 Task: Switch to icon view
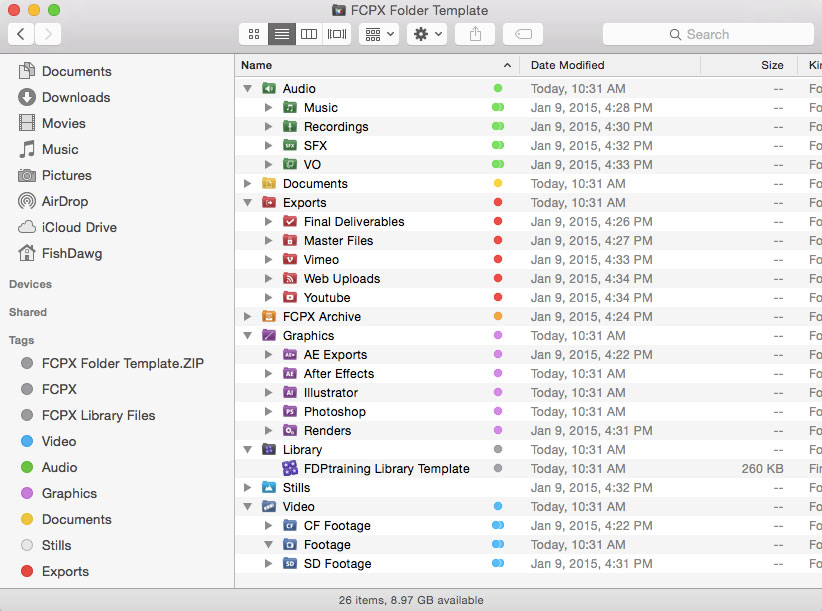pyautogui.click(x=254, y=34)
